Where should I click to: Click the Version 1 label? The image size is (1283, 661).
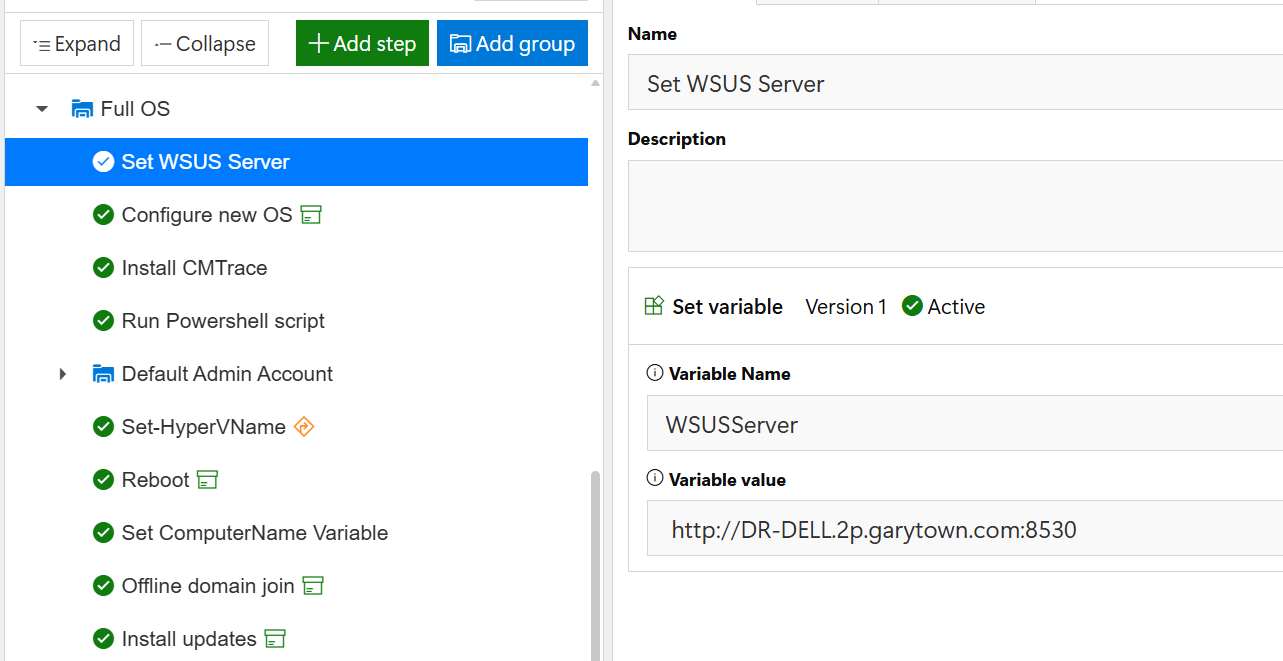[x=846, y=307]
